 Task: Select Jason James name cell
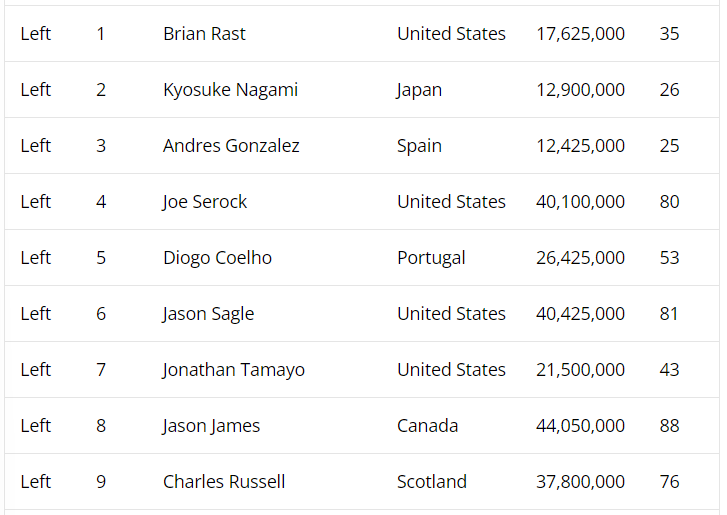(211, 426)
